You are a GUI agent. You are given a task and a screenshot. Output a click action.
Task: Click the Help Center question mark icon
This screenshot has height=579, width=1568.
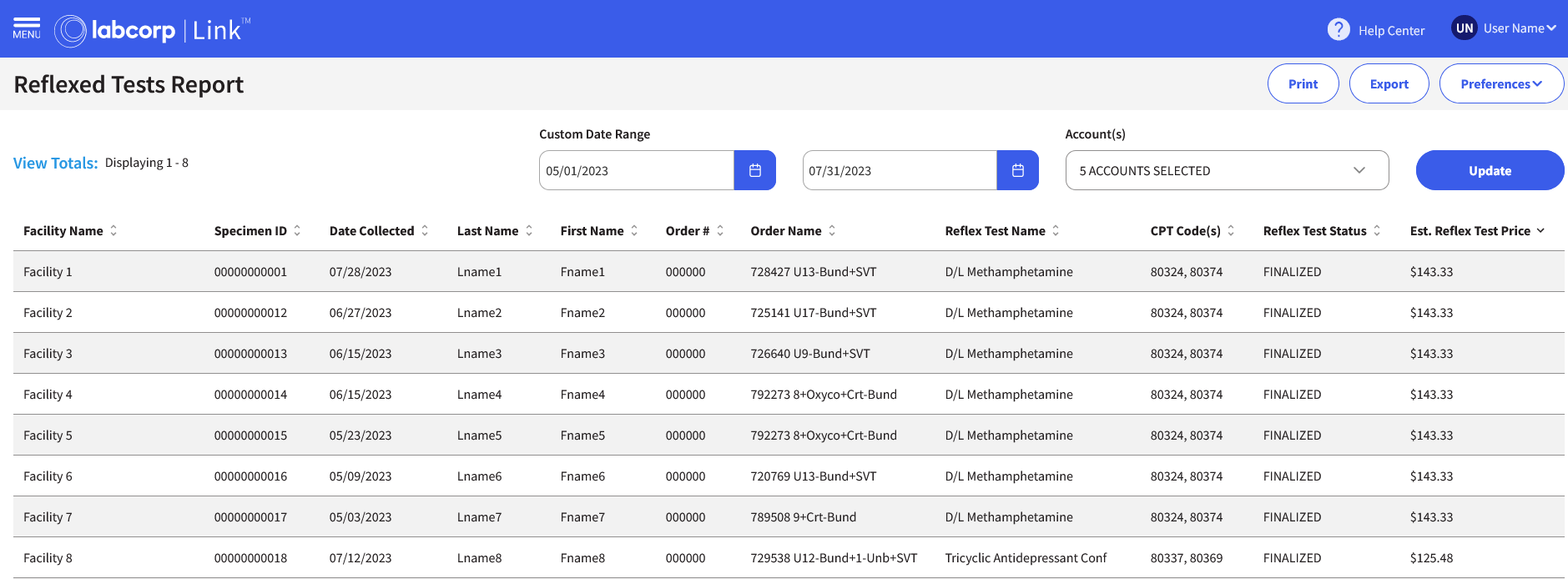(1338, 30)
